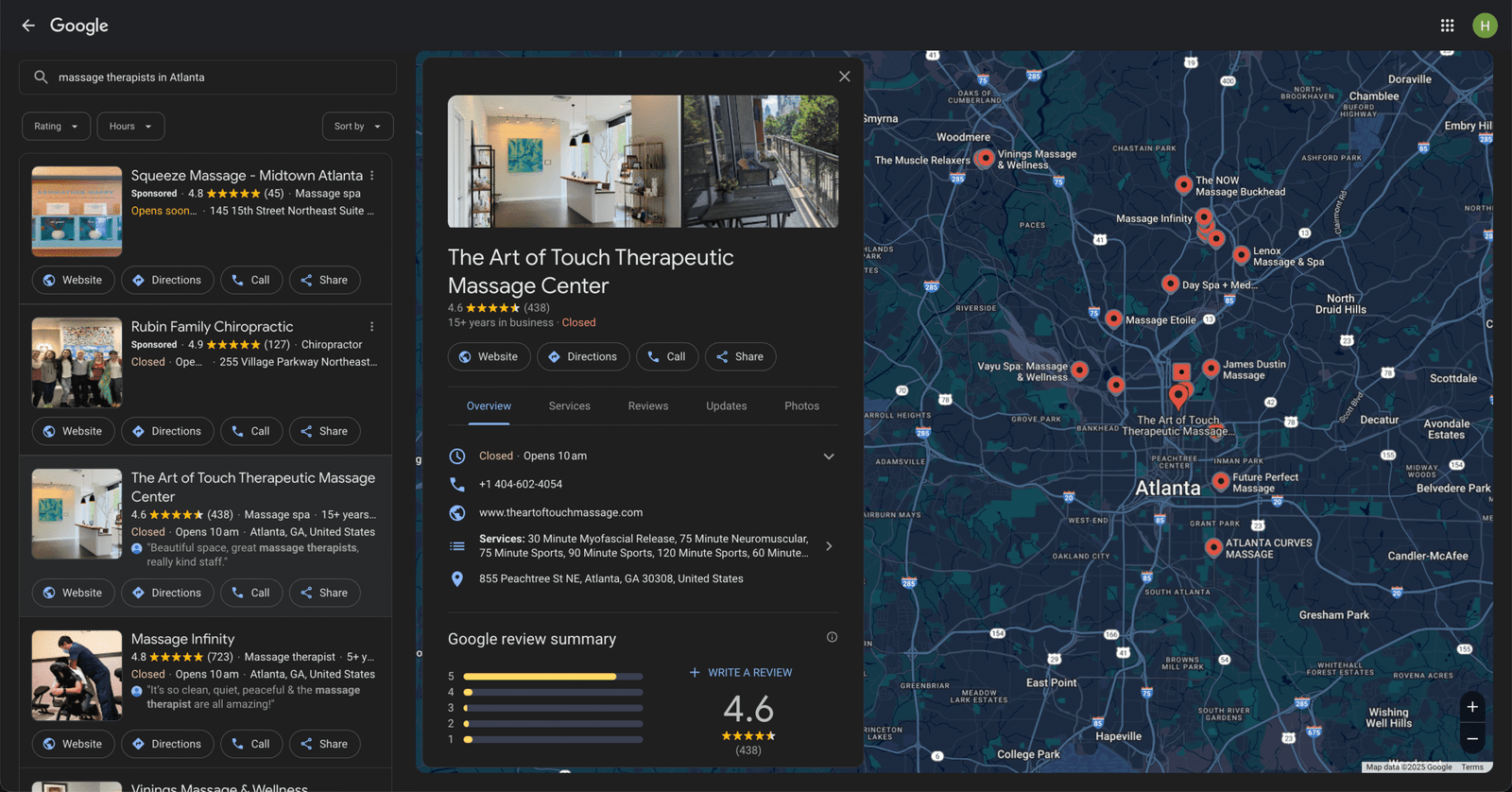Click the 855 Peachtree St NE address
The image size is (1512, 792).
(x=610, y=578)
